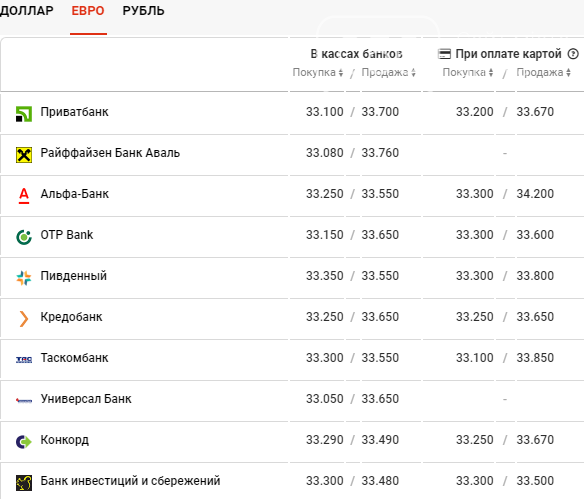The width and height of the screenshot is (584, 499).
Task: Open the Таскомбанк bank link
Action: pyautogui.click(x=74, y=358)
